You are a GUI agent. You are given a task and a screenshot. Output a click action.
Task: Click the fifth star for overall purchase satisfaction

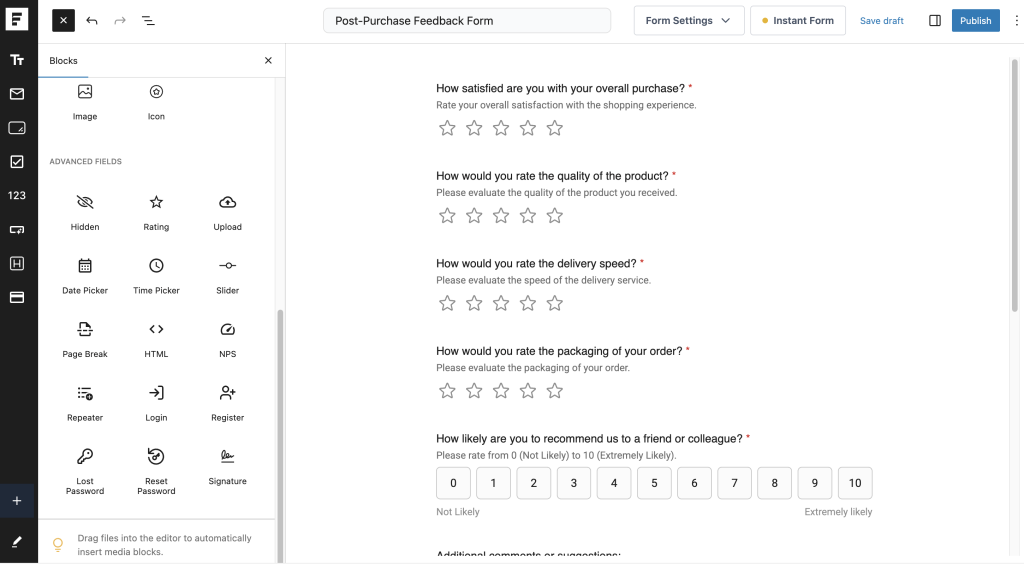tap(554, 128)
